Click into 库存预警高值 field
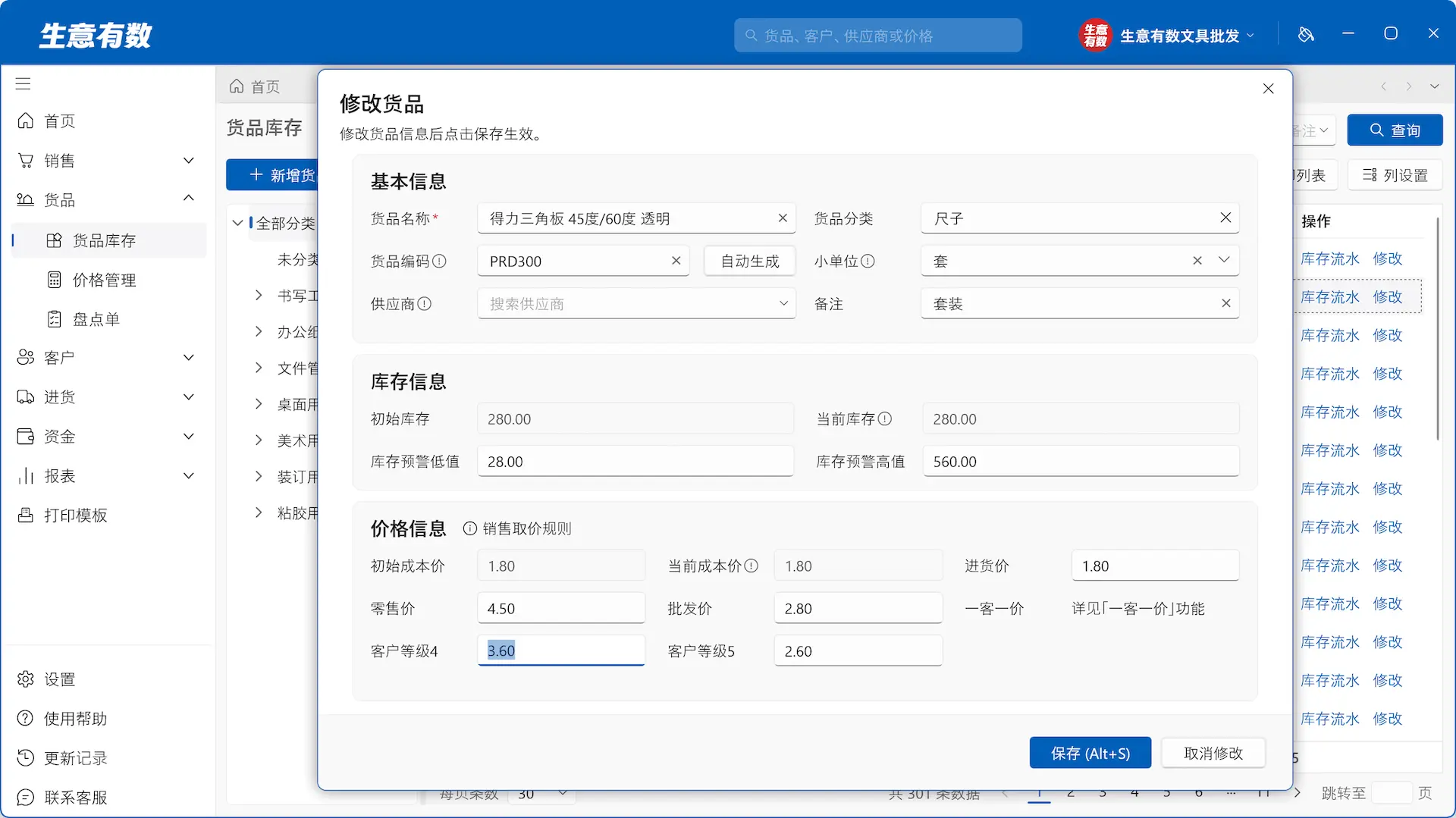Image resolution: width=1456 pixels, height=818 pixels. 1081,461
